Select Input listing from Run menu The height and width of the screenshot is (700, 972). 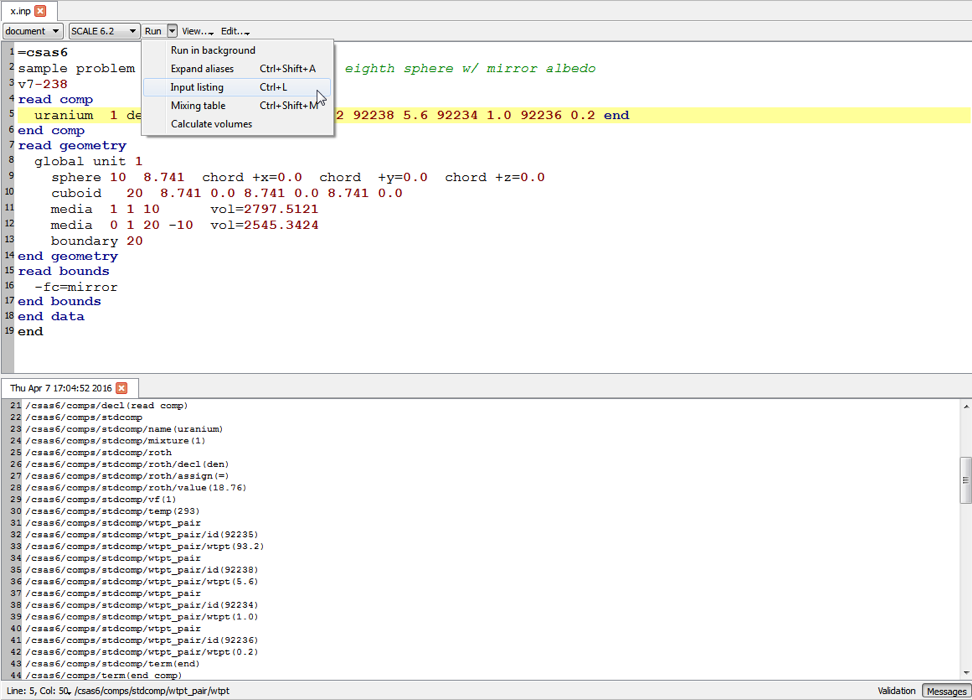pyautogui.click(x=197, y=87)
